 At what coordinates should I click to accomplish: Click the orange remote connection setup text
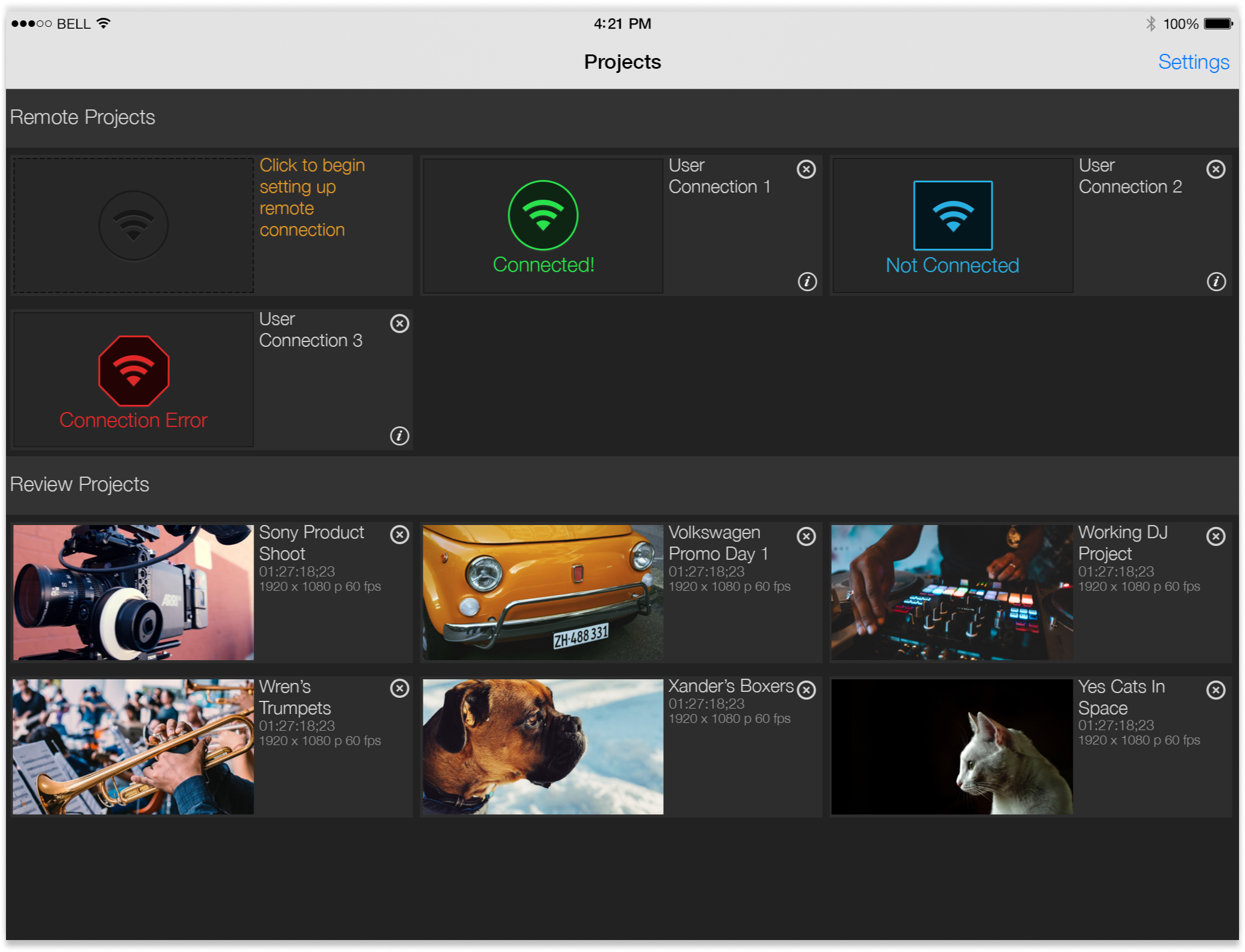pyautogui.click(x=312, y=197)
